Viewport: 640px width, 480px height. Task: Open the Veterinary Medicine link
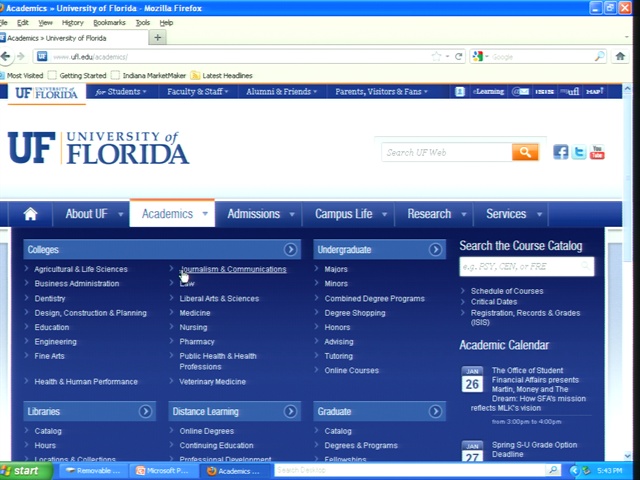coord(213,382)
